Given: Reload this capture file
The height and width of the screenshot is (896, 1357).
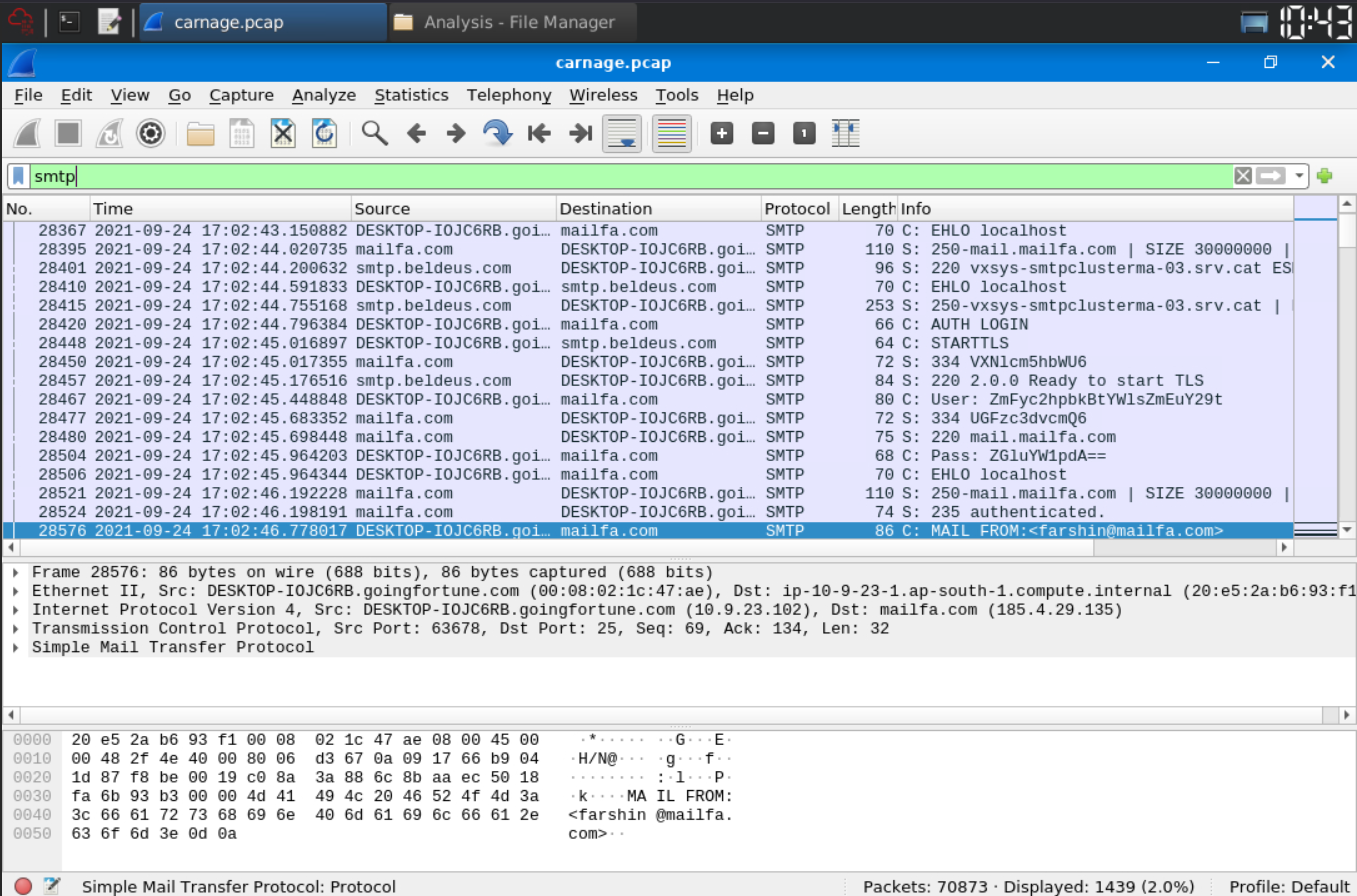Looking at the screenshot, I should (x=324, y=133).
